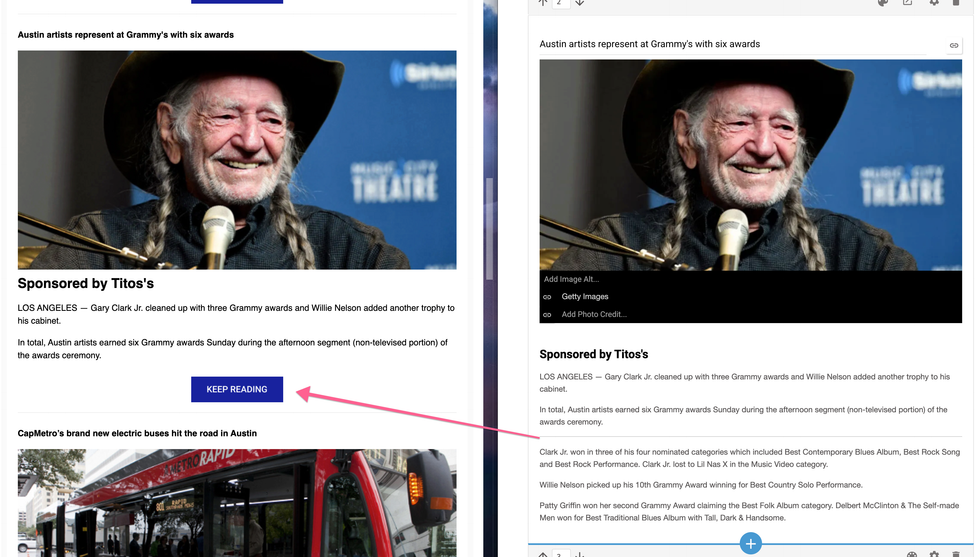
Task: Click link icon next to Getty Images
Action: (547, 297)
